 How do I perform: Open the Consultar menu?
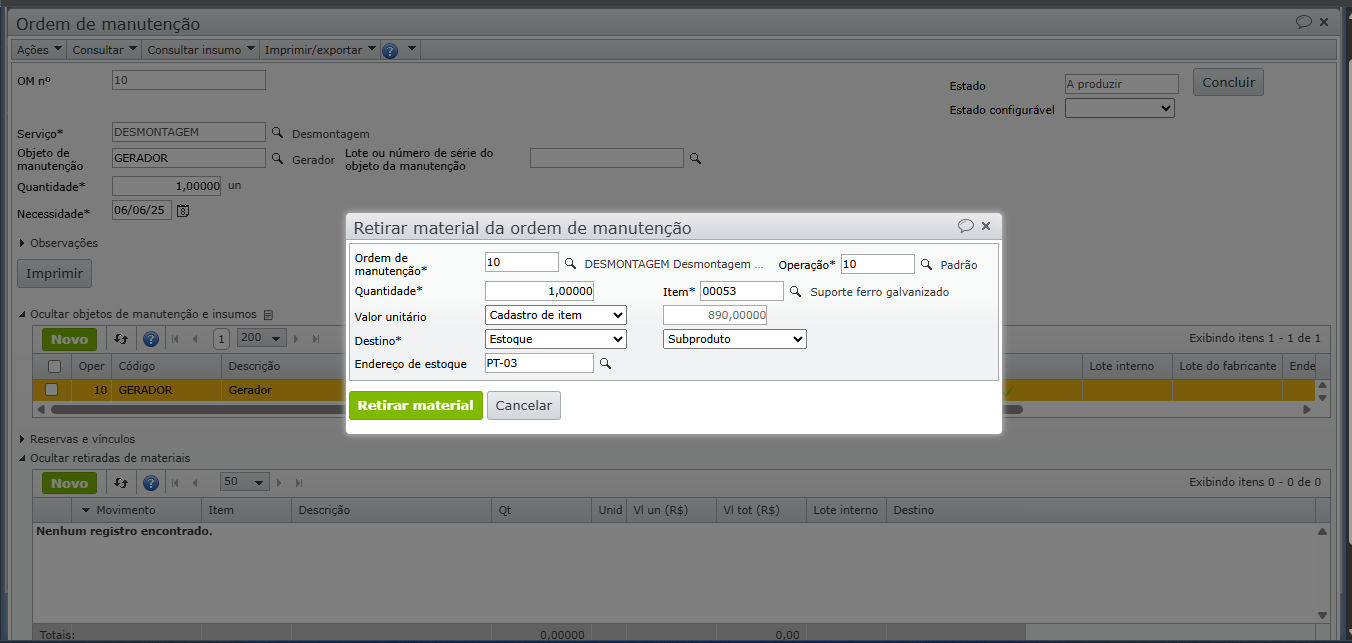(x=104, y=50)
